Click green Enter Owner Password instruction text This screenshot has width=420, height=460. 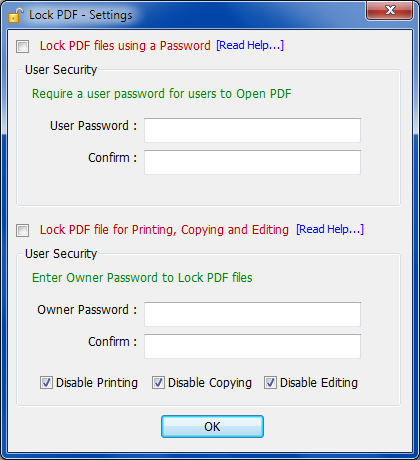coord(142,278)
